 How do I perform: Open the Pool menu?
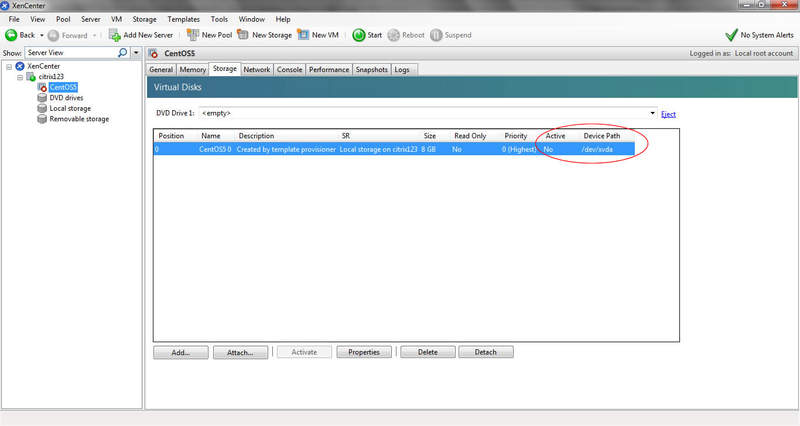(63, 19)
